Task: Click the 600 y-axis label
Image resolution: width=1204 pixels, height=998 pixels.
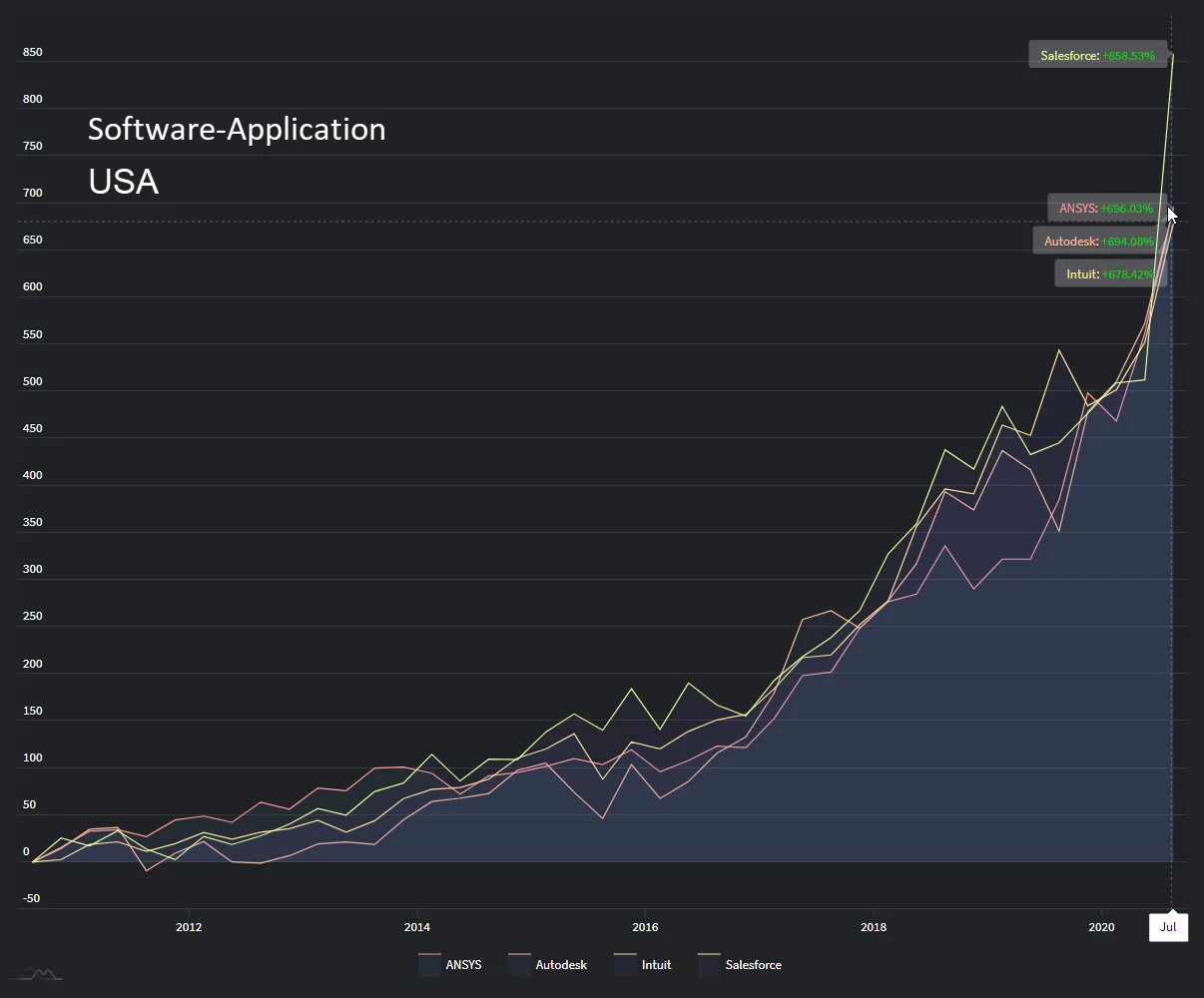Action: click(33, 286)
